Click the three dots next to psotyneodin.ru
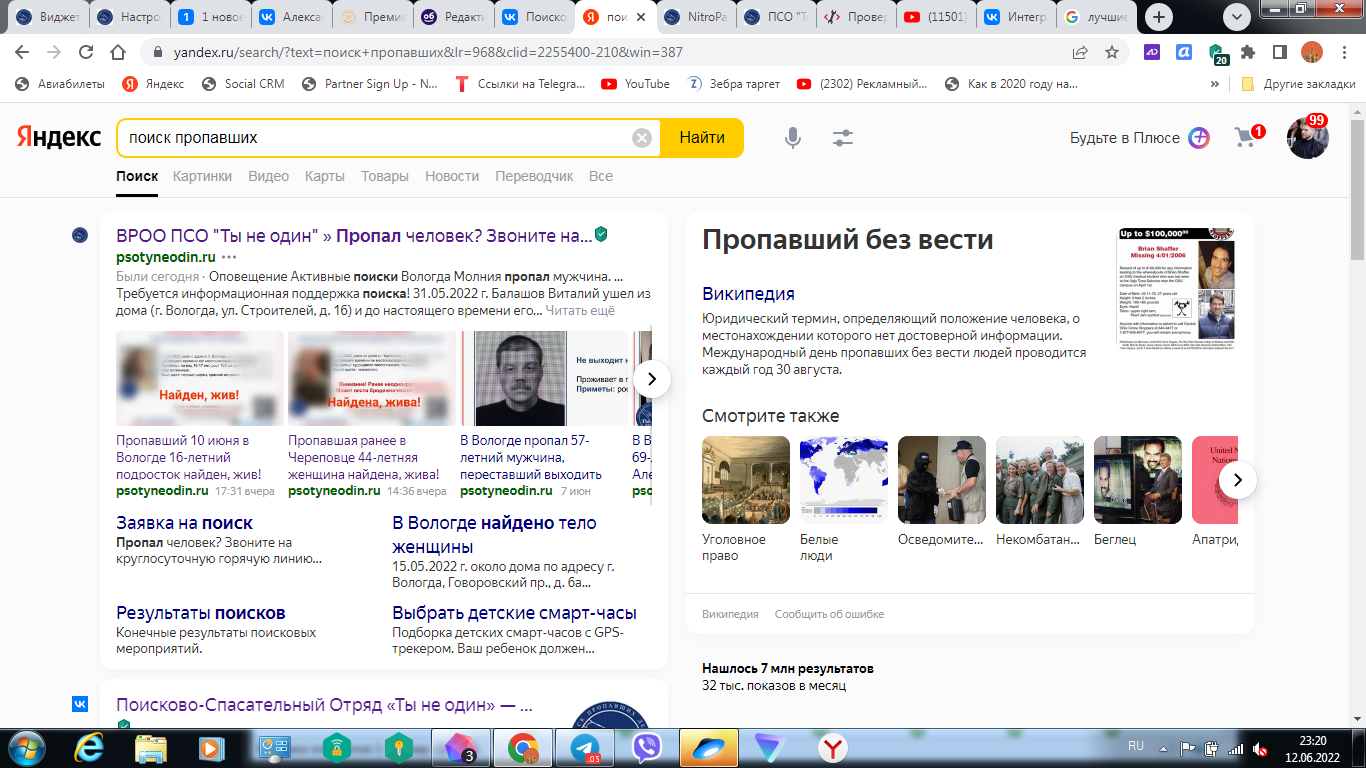Viewport: 1366px width, 768px height. point(229,257)
